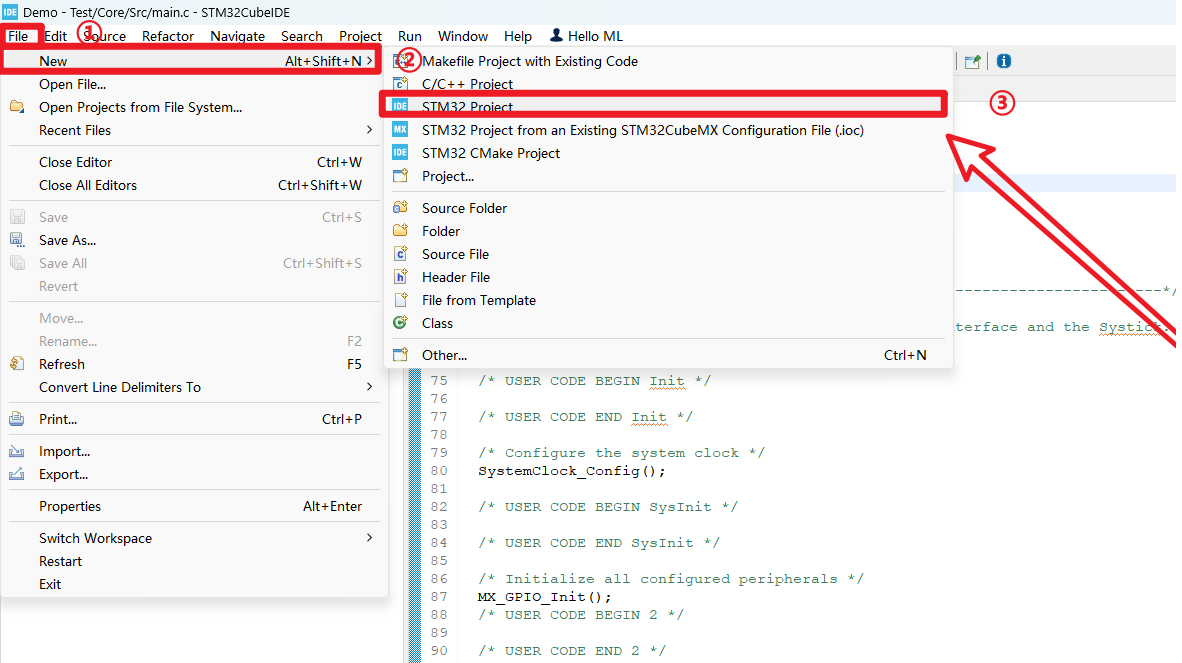
Task: Click the C/C++ Project icon in the New submenu
Action: point(400,84)
